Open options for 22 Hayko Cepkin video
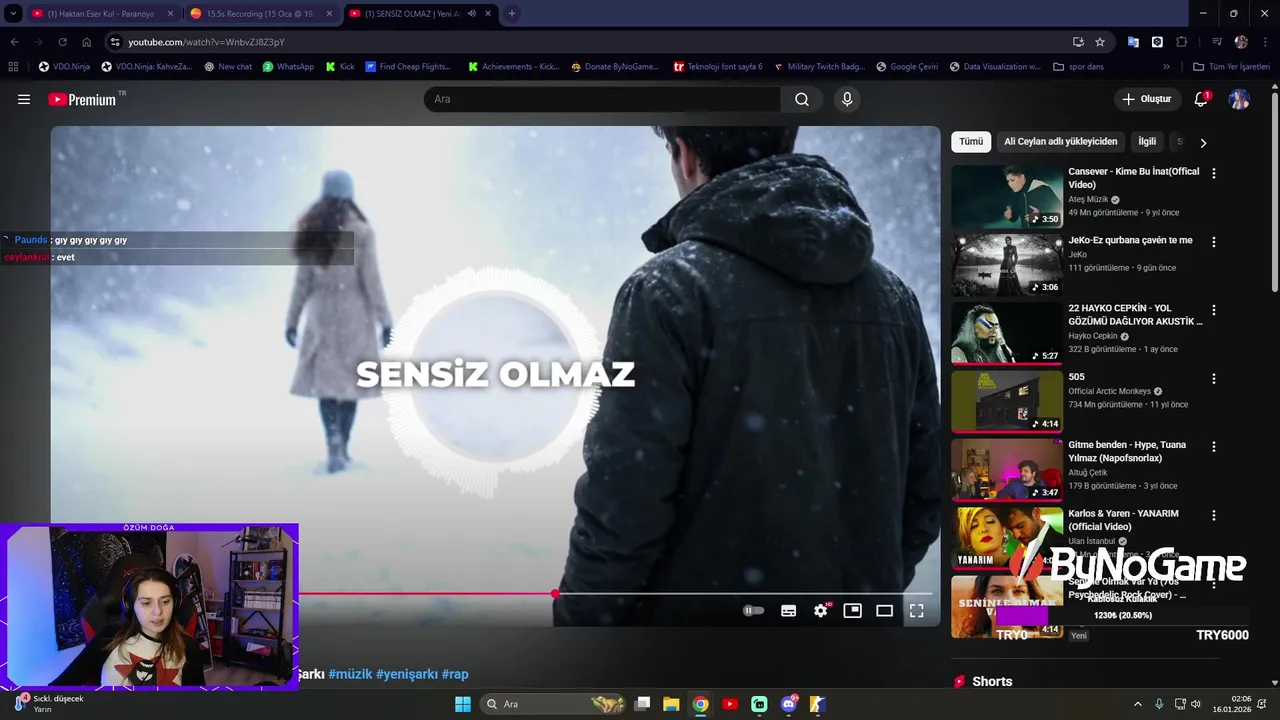Viewport: 1280px width, 720px height. point(1214,310)
